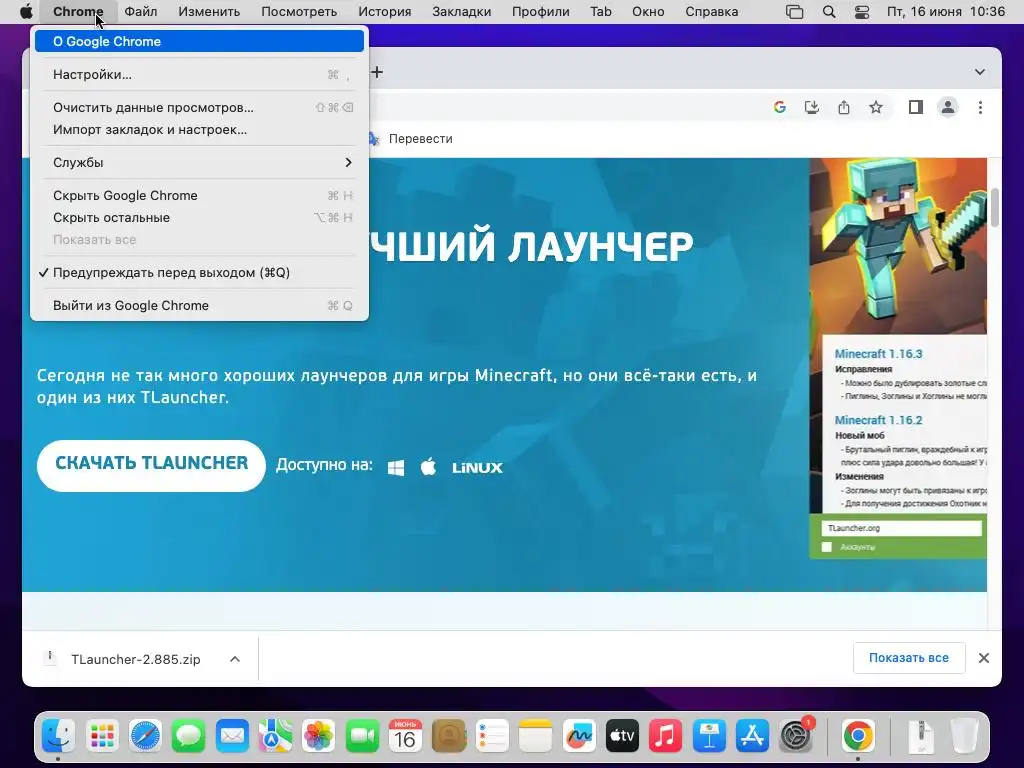Open Chrome three-dot menu

click(x=980, y=107)
